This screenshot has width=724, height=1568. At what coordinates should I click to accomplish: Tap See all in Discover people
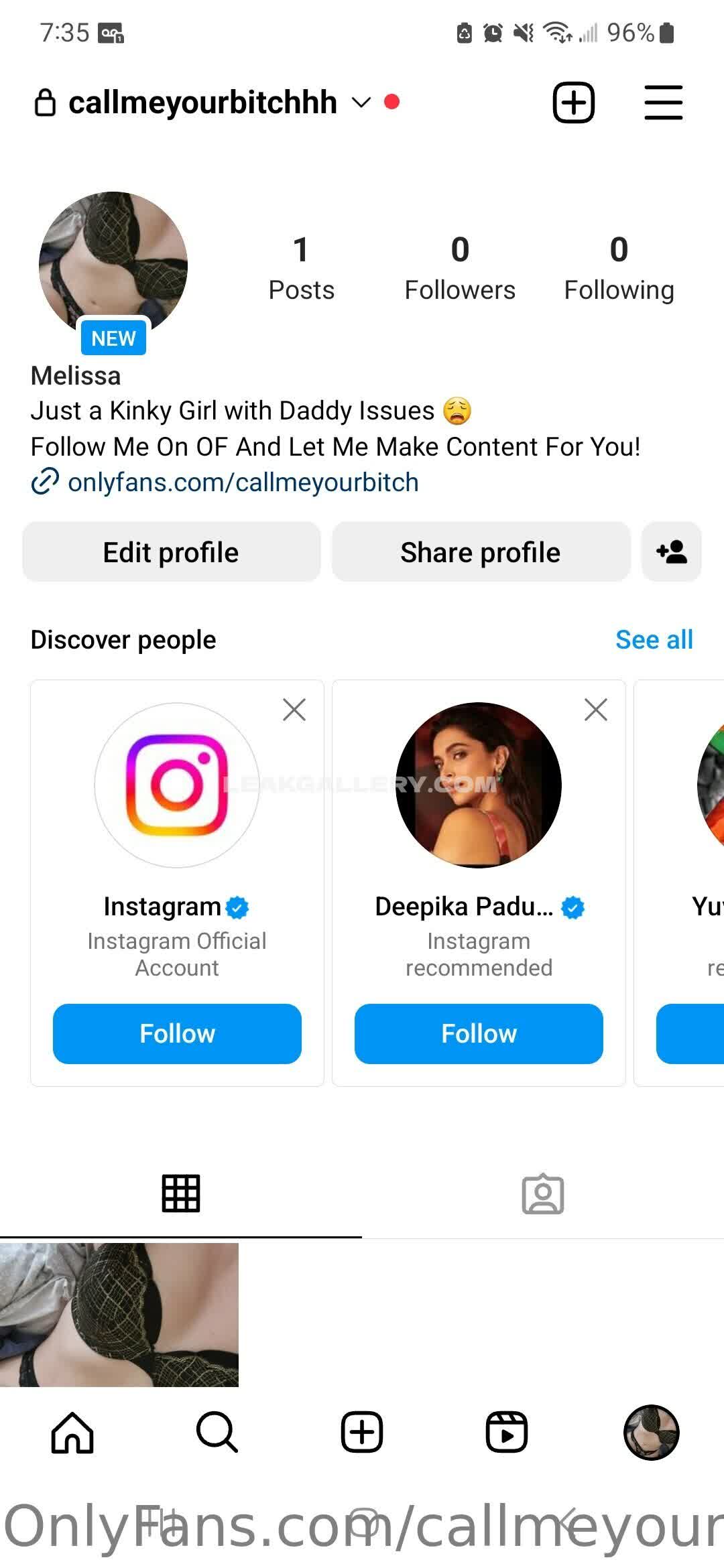pyautogui.click(x=654, y=640)
